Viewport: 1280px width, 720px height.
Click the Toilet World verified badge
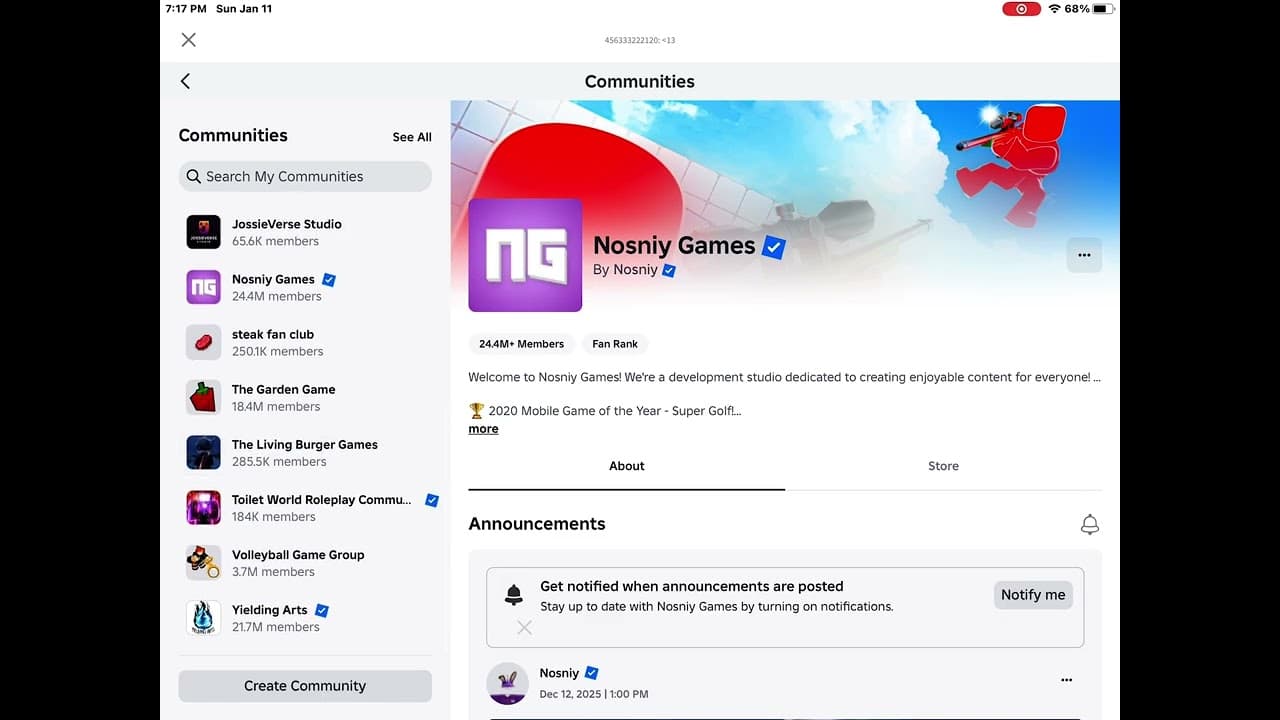(x=432, y=500)
